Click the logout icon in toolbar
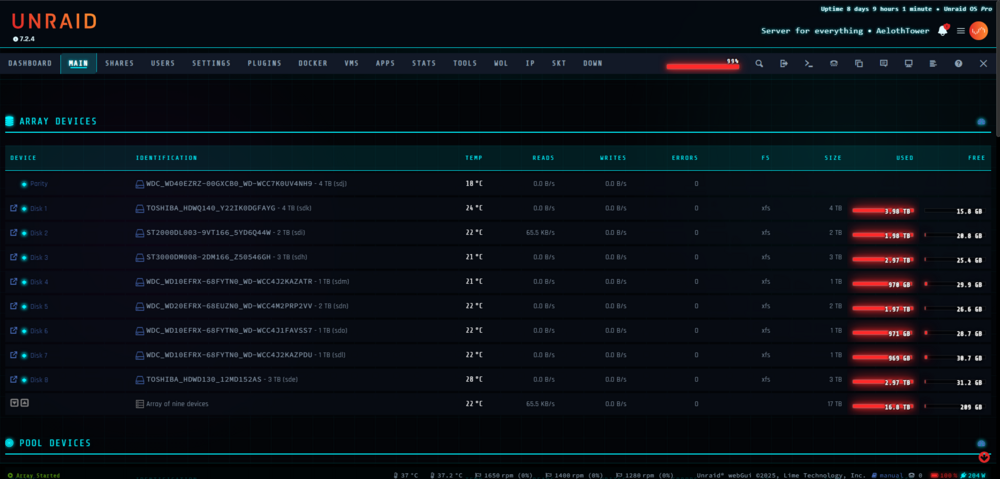 point(784,64)
